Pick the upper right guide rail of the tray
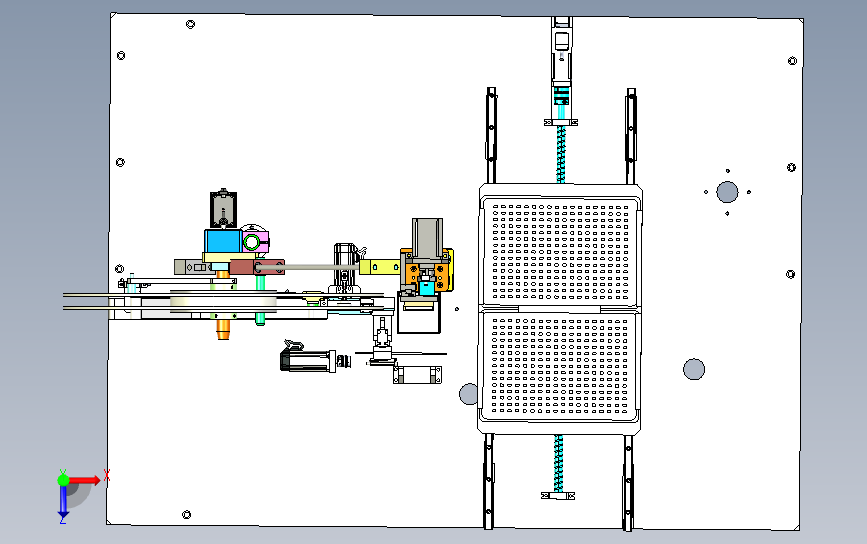Viewport: 867px width, 544px height. click(x=630, y=136)
